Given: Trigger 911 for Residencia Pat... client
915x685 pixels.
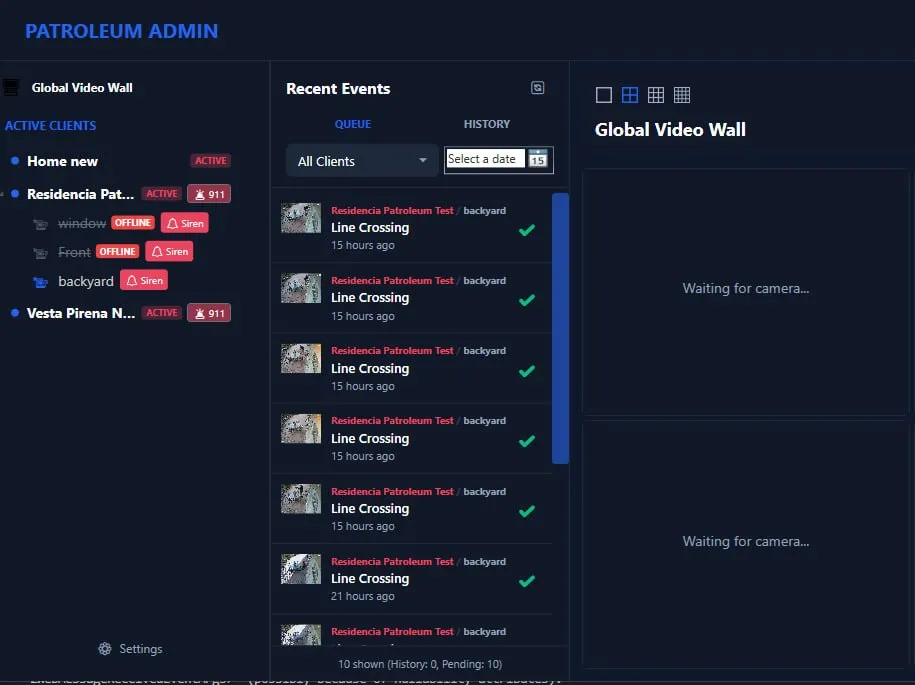Looking at the screenshot, I should [209, 194].
